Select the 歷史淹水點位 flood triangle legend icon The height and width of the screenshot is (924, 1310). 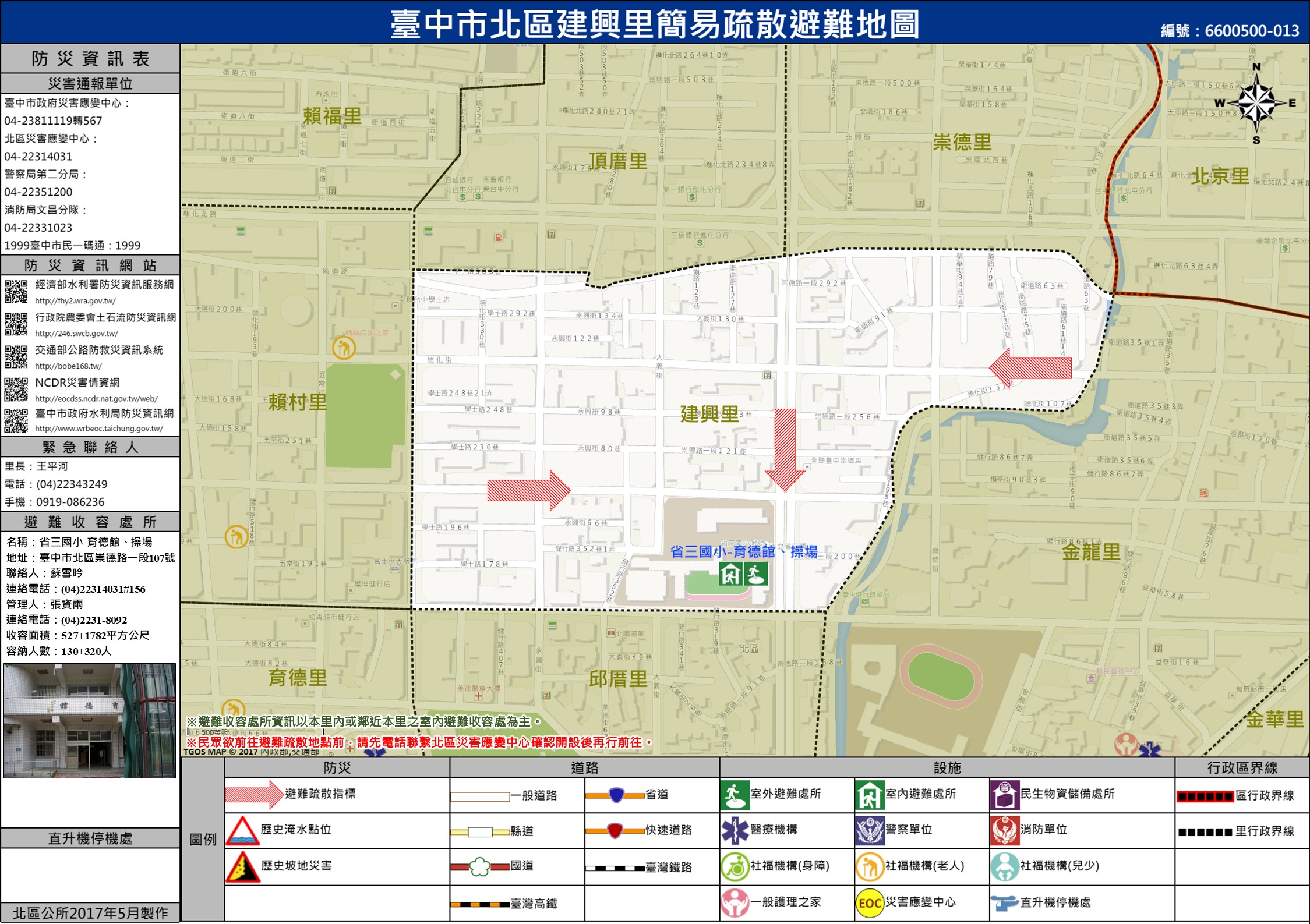click(x=243, y=831)
